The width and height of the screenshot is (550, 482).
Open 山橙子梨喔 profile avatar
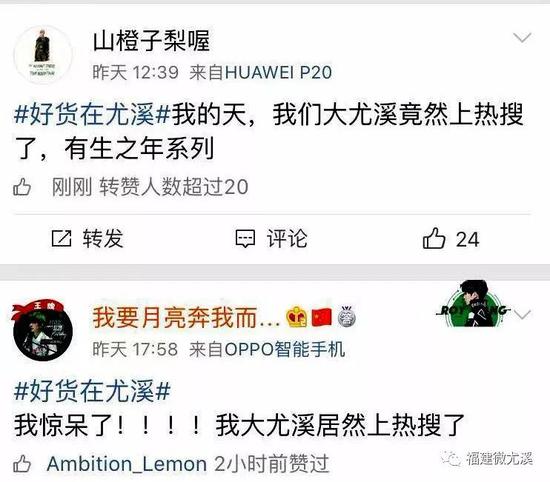click(42, 54)
